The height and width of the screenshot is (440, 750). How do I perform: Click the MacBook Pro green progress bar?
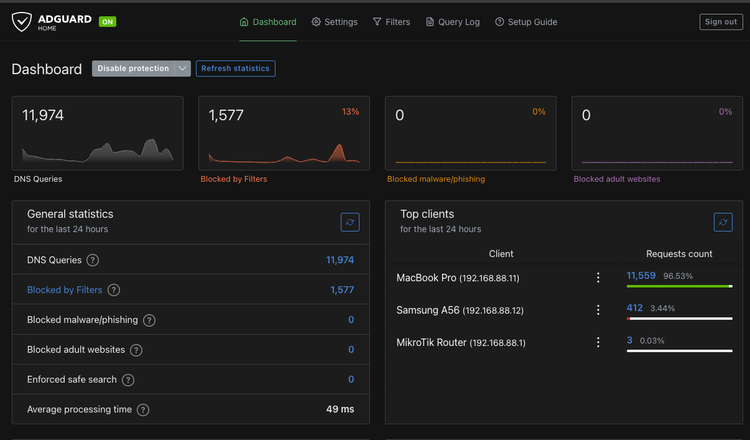point(679,286)
